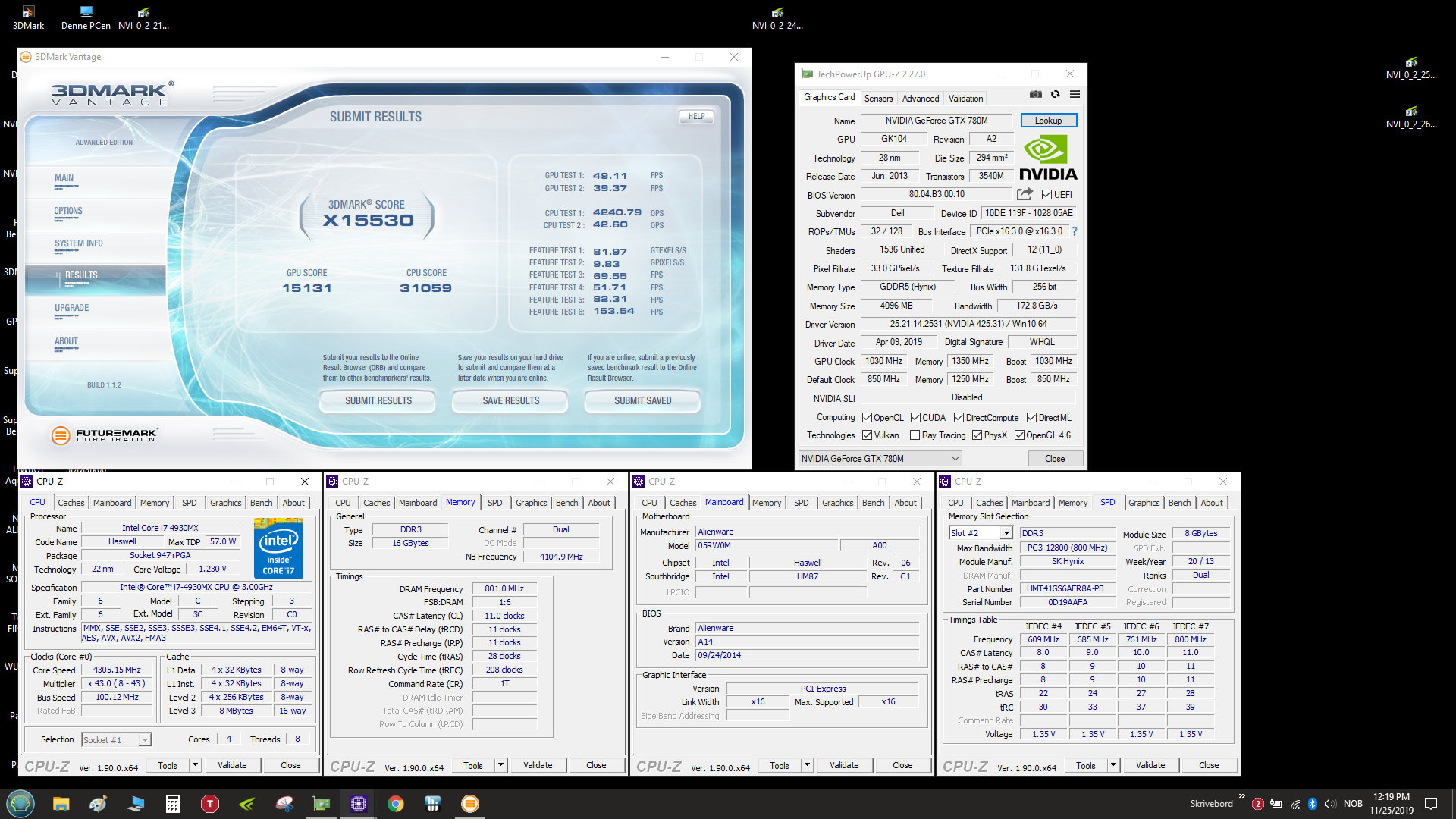Viewport: 1456px width, 819px height.
Task: Toggle UEFI checkbox in GPU-Z
Action: (1046, 195)
